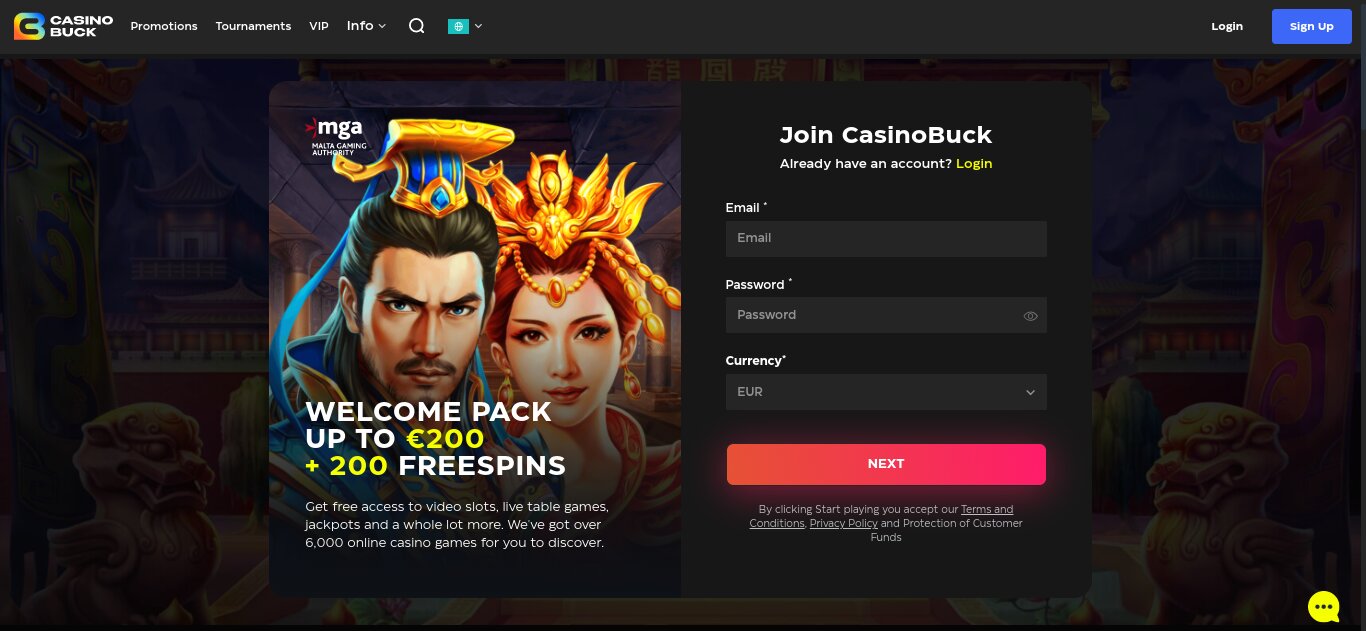This screenshot has width=1366, height=631.
Task: Click the NEXT button
Action: tap(886, 464)
